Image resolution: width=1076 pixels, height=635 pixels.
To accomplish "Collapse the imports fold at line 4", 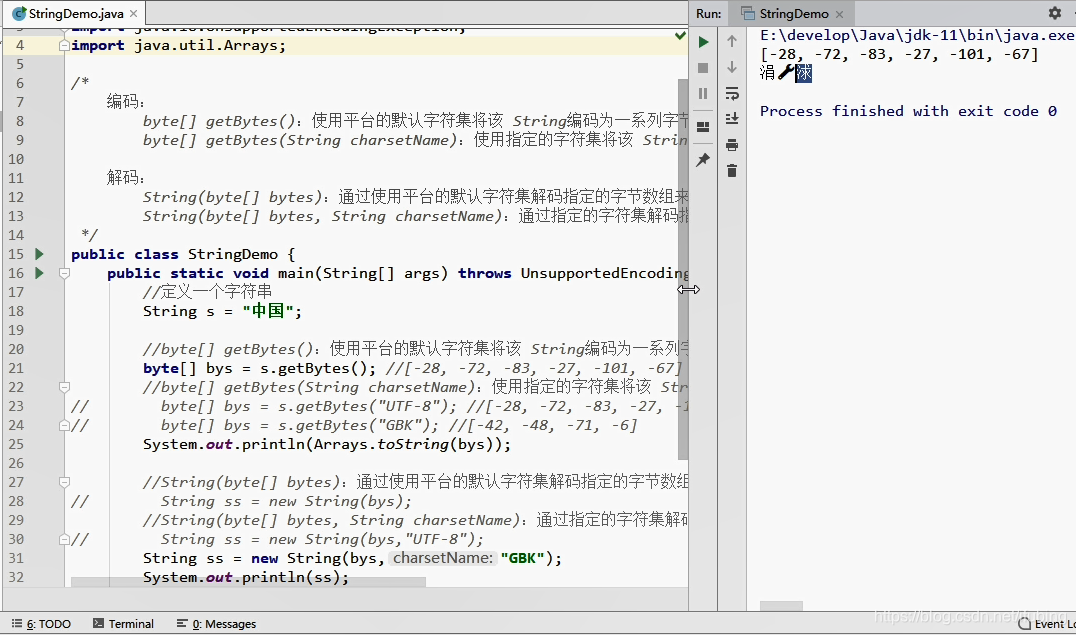I will tap(65, 45).
